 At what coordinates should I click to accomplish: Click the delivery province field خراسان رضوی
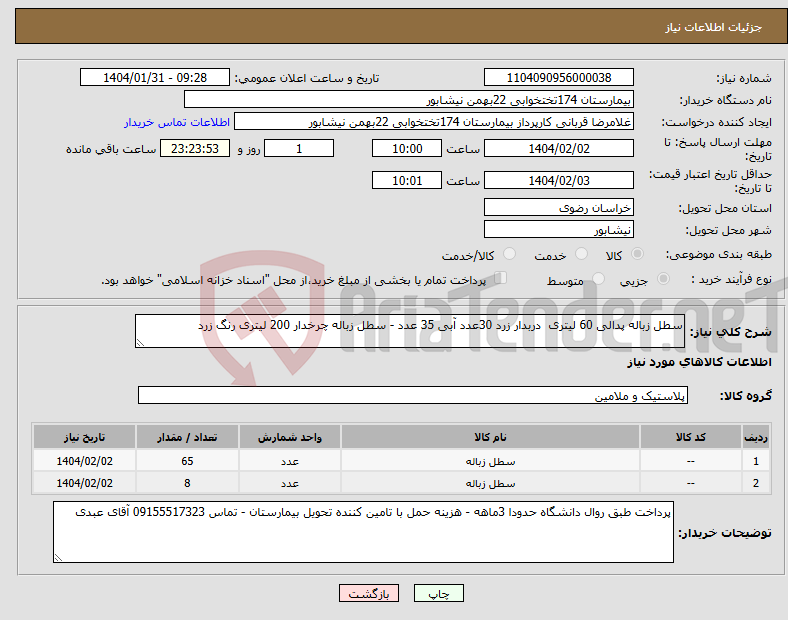click(558, 208)
